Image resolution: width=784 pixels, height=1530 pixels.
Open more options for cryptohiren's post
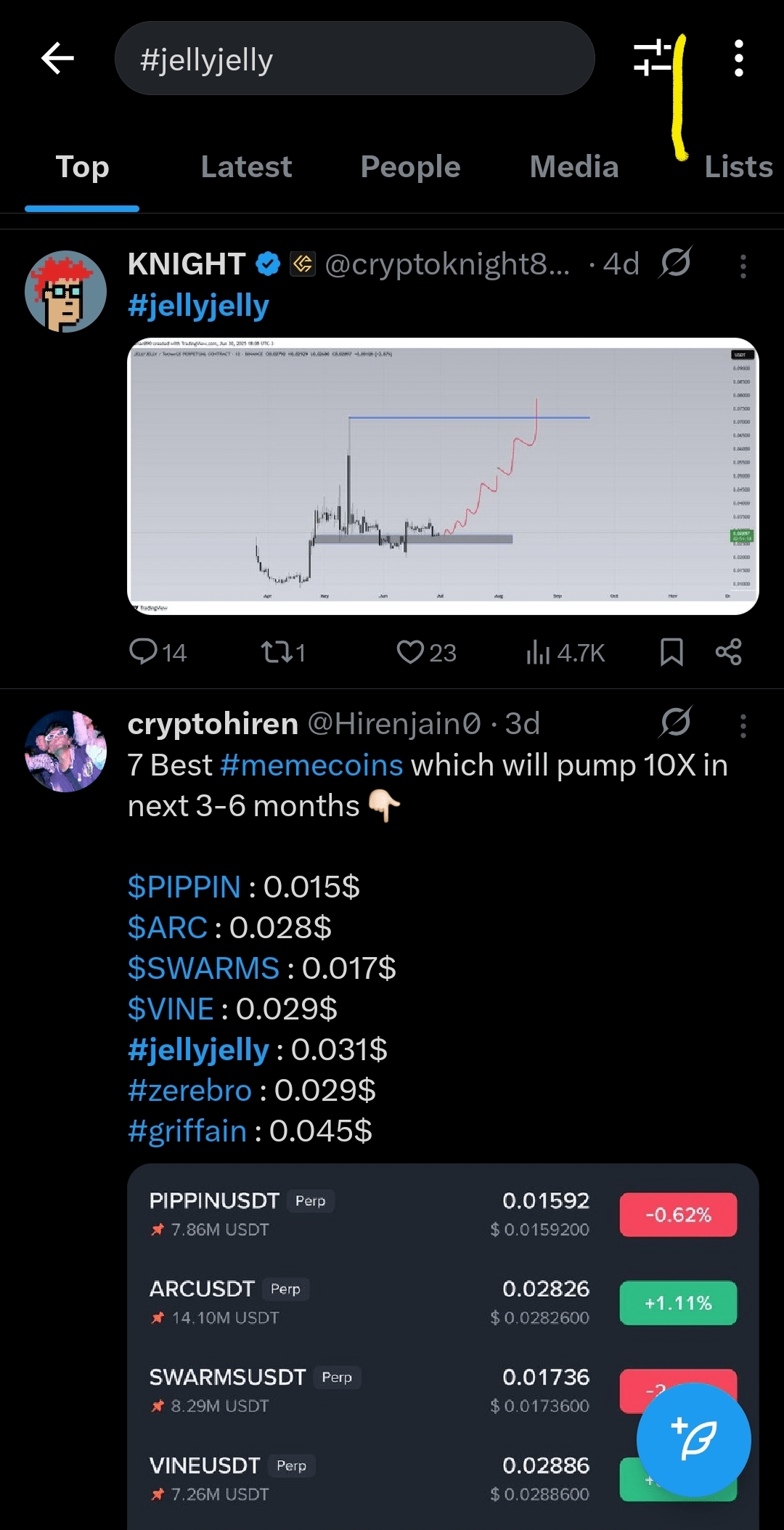[x=743, y=725]
